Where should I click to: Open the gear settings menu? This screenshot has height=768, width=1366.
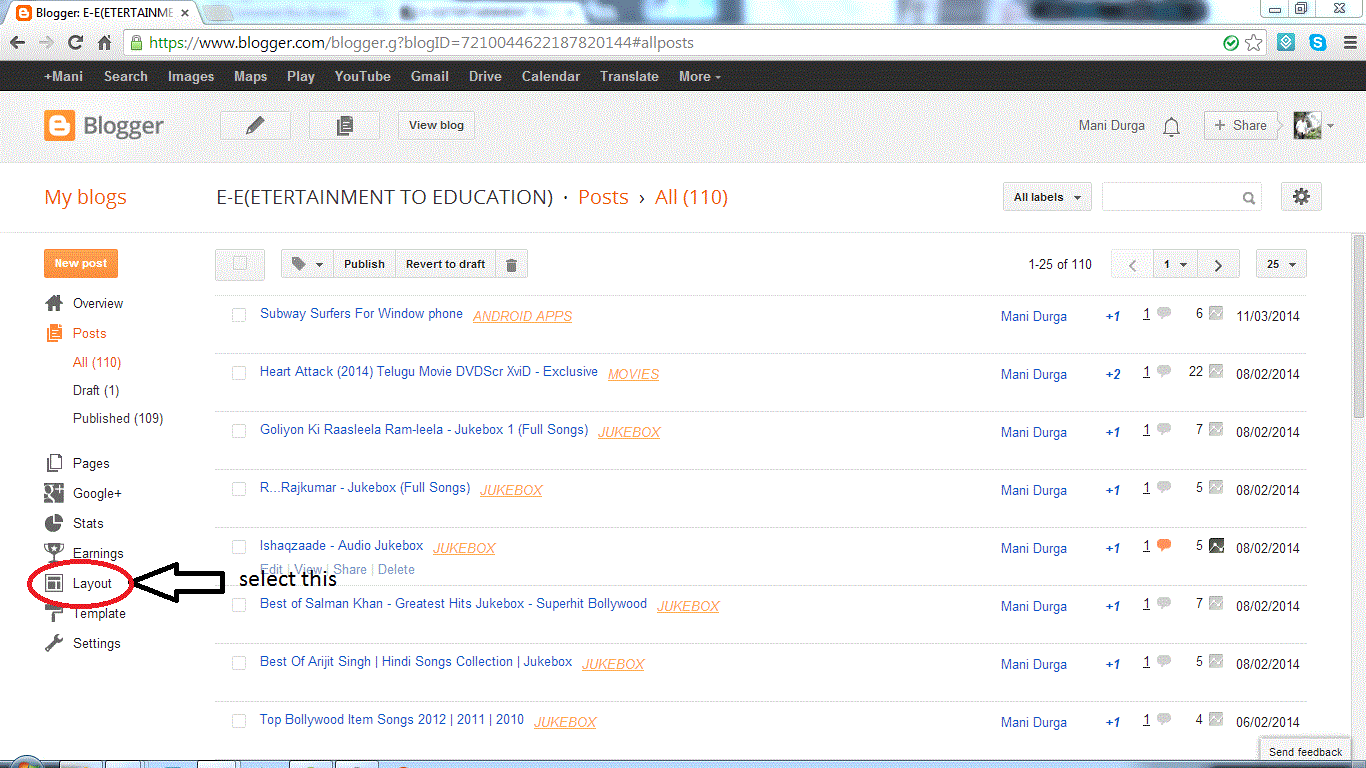click(x=1300, y=197)
